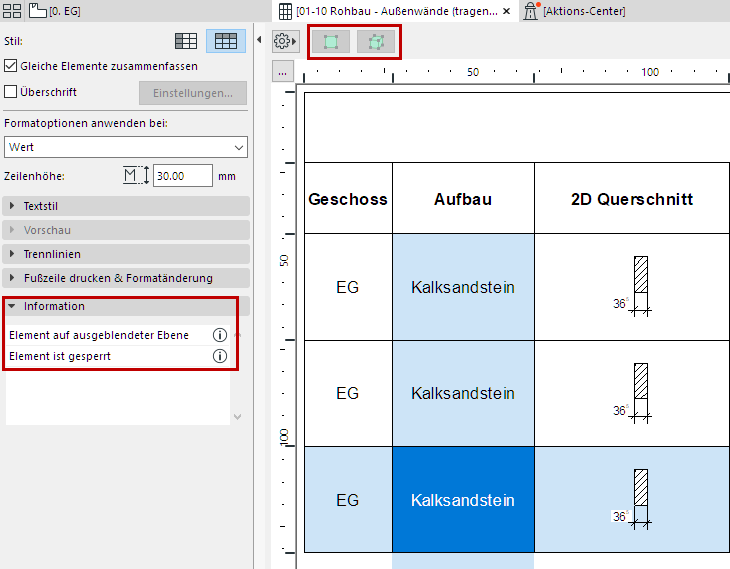Expand Fußzeile drucken & Formatänderung section
Viewport: 730px width, 569px height.
point(126,278)
